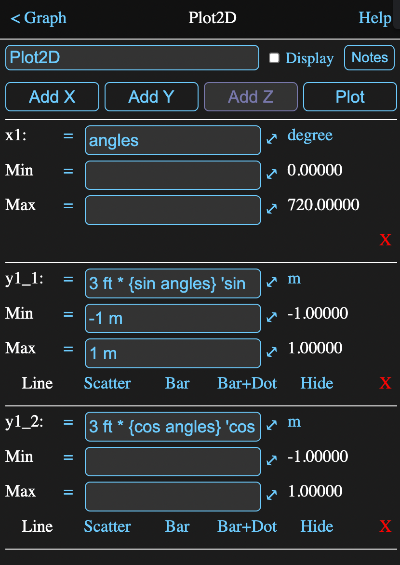This screenshot has height=565, width=400.
Task: Expand the x1 formula editor arrow
Action: point(272,139)
